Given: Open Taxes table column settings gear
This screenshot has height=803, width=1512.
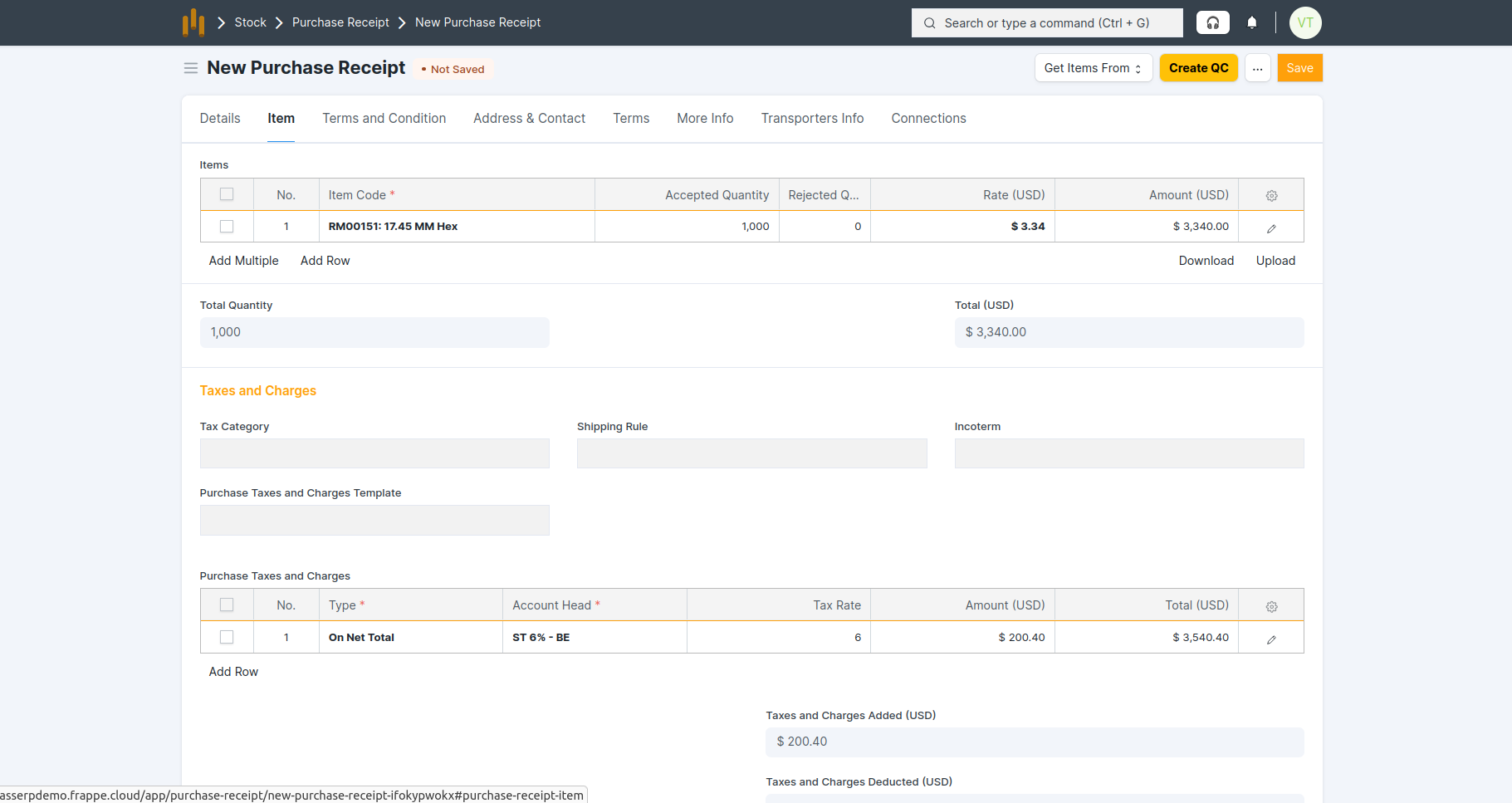Looking at the screenshot, I should [x=1271, y=606].
